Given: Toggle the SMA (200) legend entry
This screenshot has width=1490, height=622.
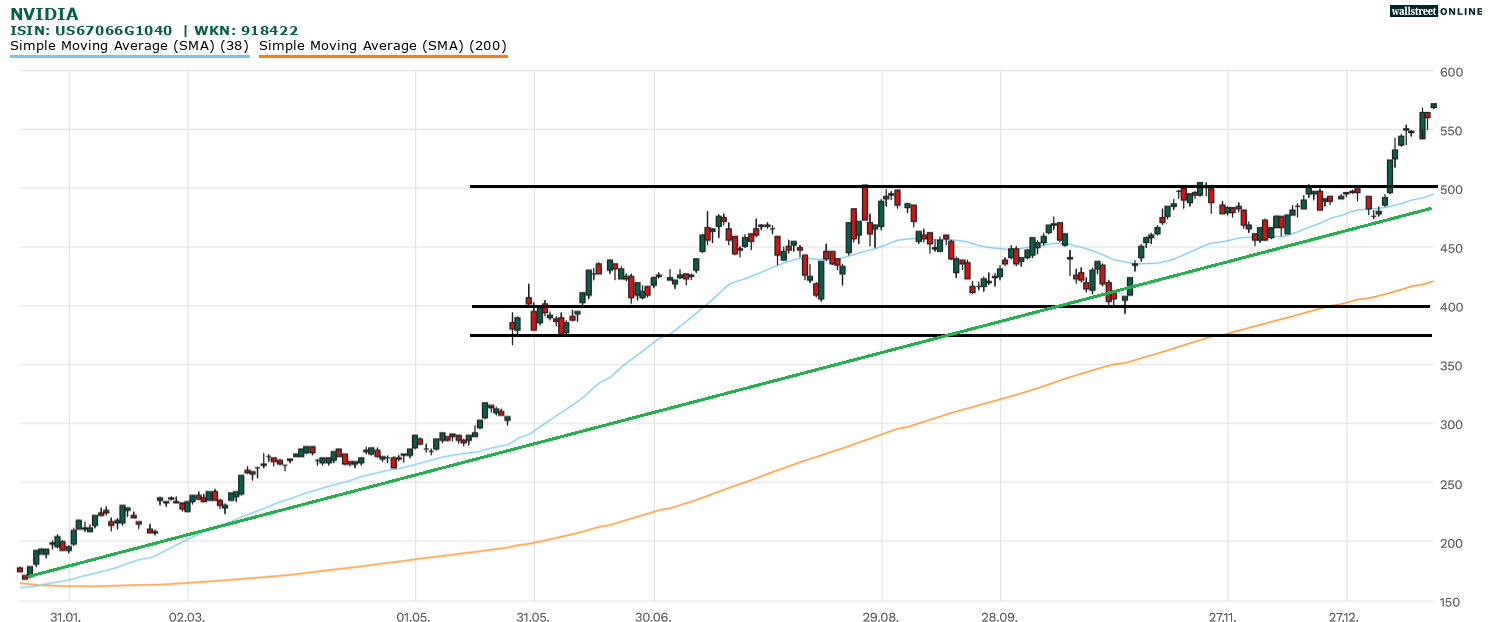Looking at the screenshot, I should click(382, 45).
